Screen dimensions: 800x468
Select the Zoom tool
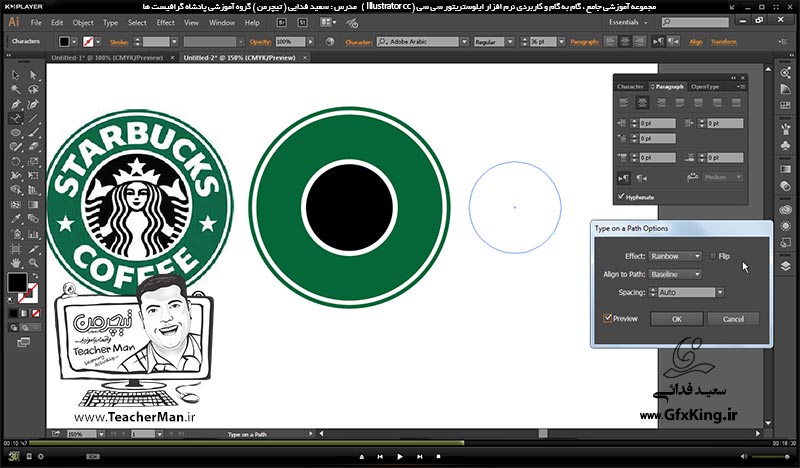click(x=34, y=263)
